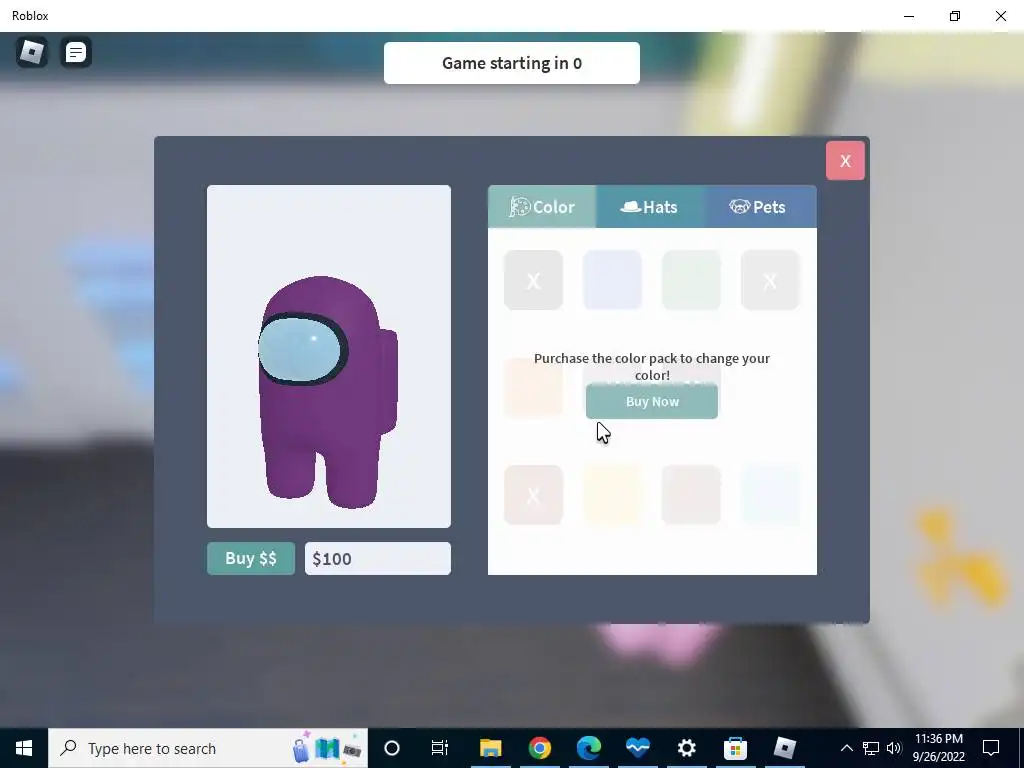This screenshot has width=1024, height=768.
Task: Open the Windows Start menu
Action: tap(24, 748)
